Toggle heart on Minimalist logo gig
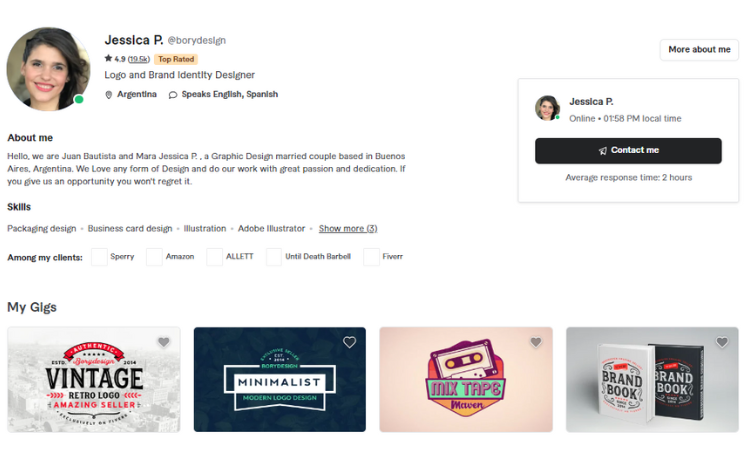The height and width of the screenshot is (465, 746). (x=350, y=342)
